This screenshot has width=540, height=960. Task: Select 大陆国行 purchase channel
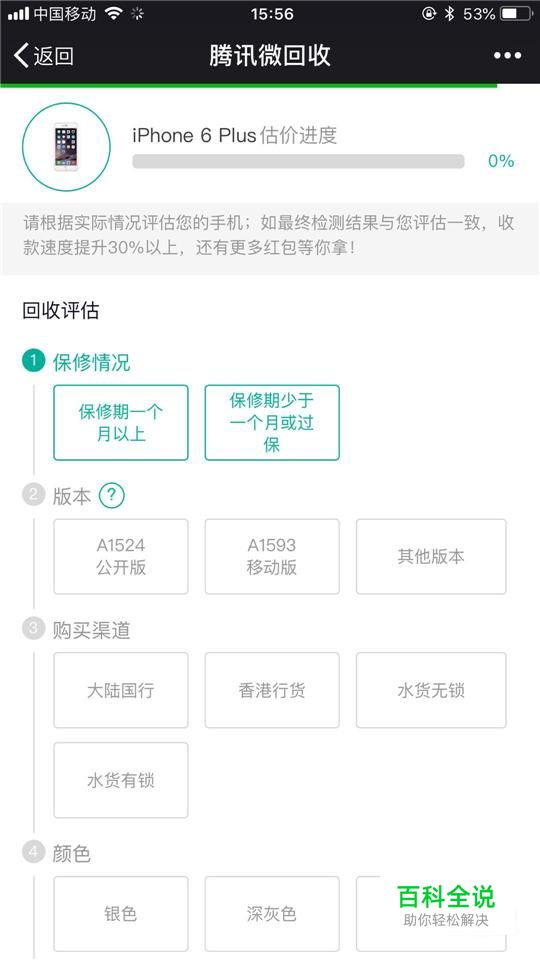point(121,690)
